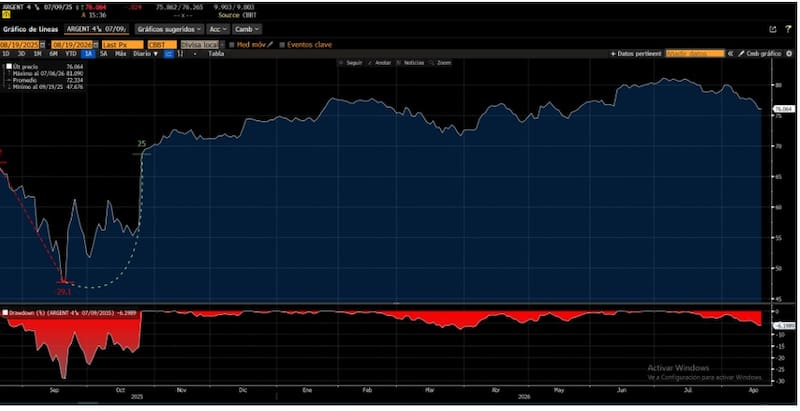This screenshot has width=800, height=411.
Task: Click the double-chevron collapse icon beside Añadir datos
Action: [730, 54]
